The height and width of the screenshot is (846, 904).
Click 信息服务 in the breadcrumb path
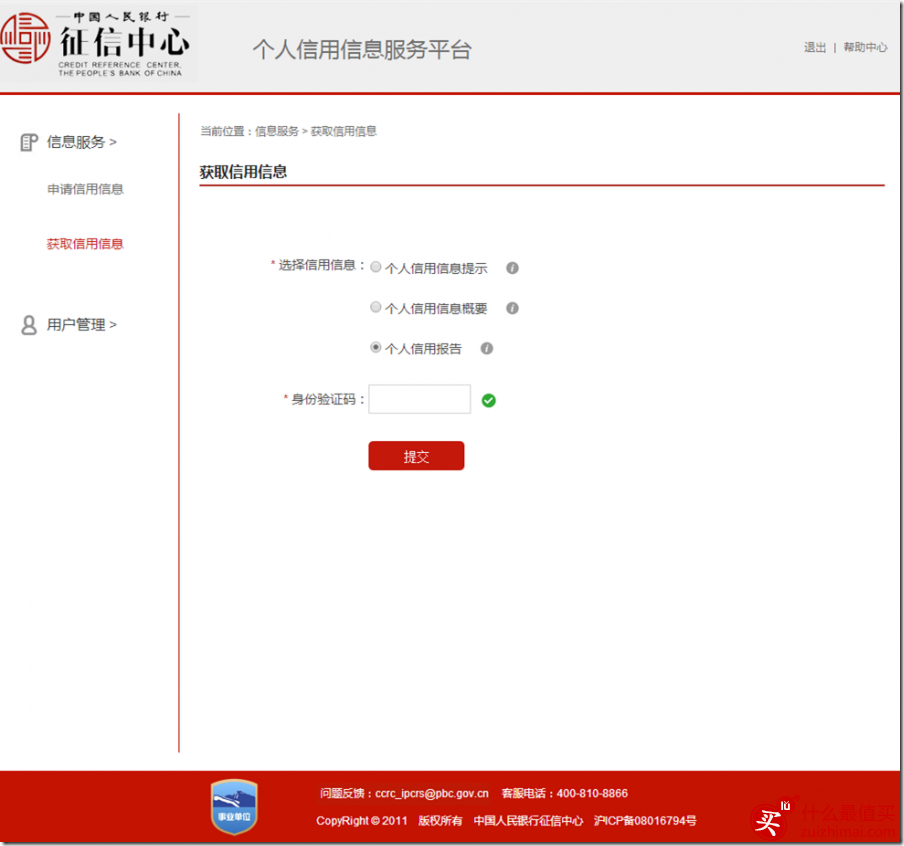277,131
